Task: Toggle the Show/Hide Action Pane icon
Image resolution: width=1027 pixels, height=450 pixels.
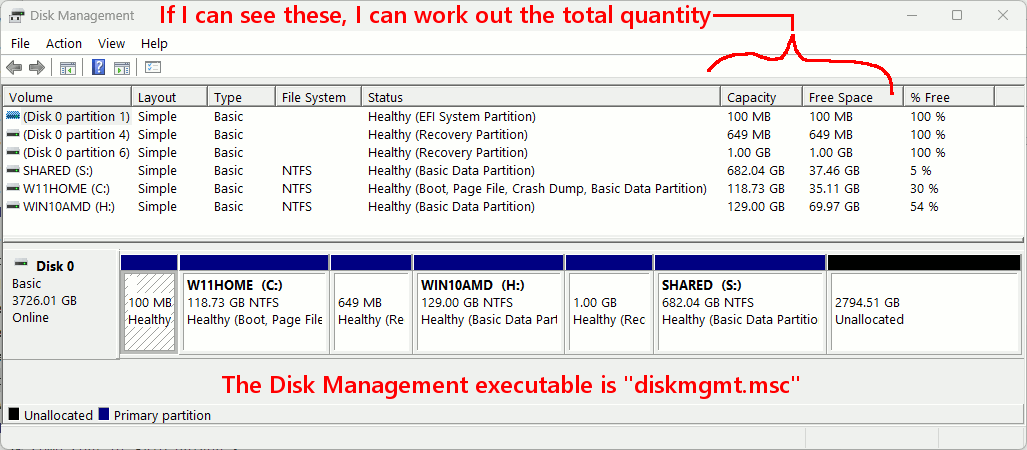Action: (x=122, y=67)
